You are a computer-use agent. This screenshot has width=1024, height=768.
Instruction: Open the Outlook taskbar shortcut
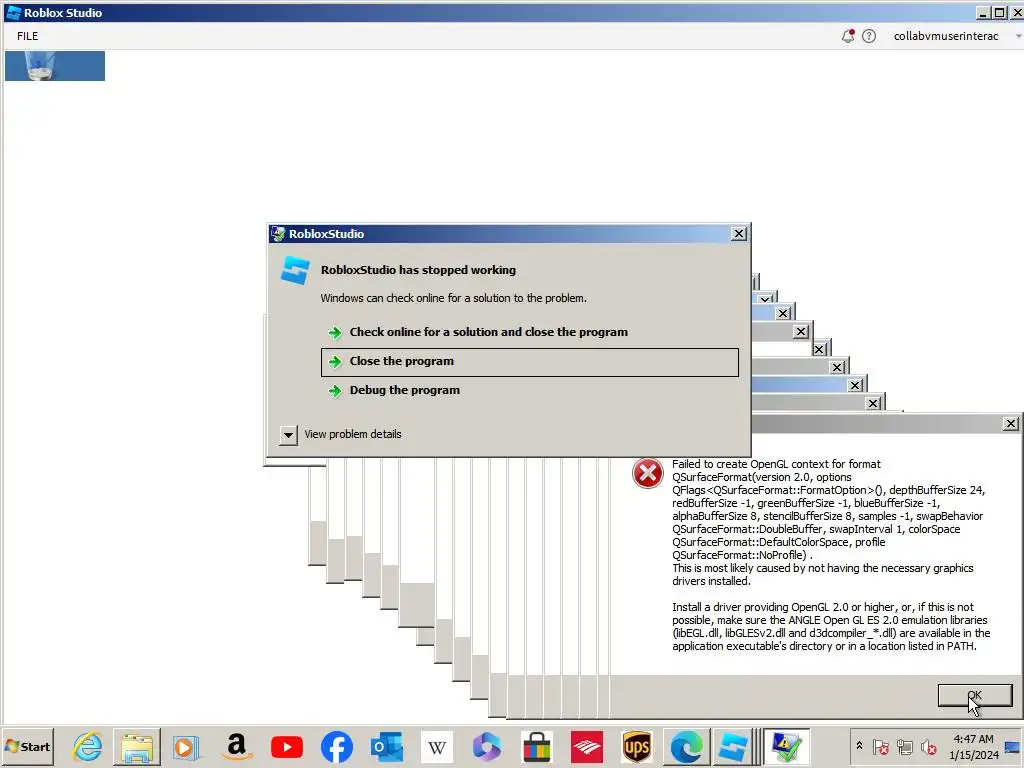387,746
